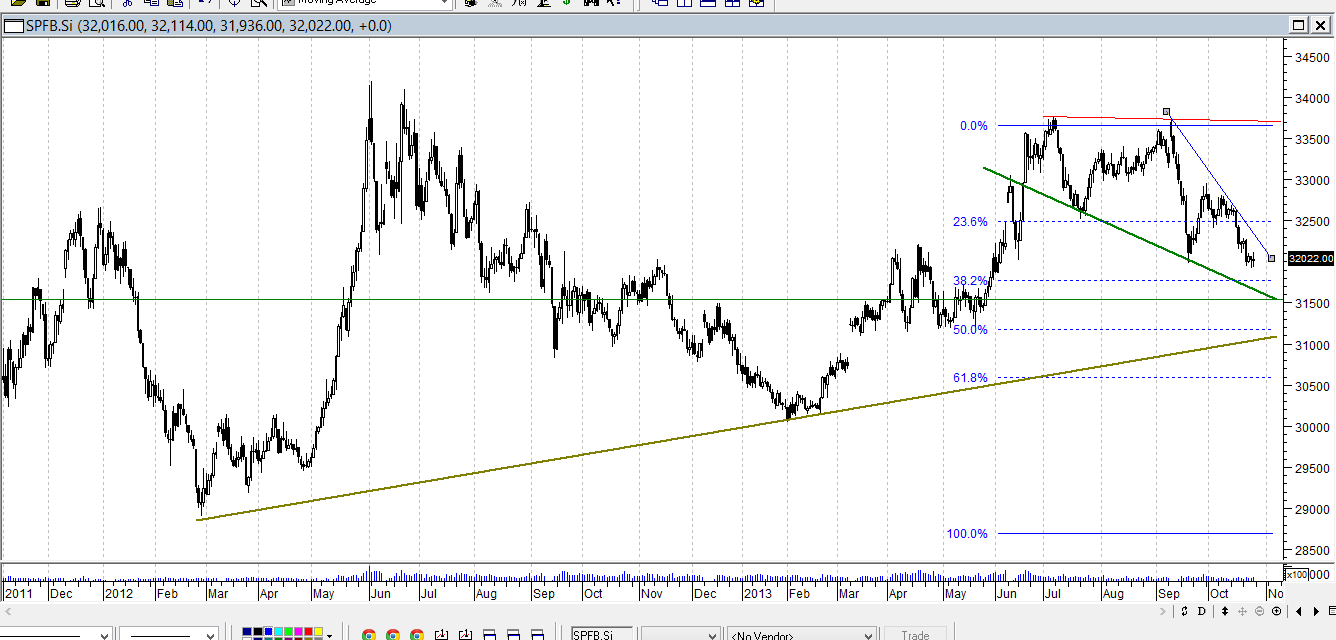The height and width of the screenshot is (640, 1336).
Task: Click the SPFB.Si symbol input field
Action: [602, 635]
